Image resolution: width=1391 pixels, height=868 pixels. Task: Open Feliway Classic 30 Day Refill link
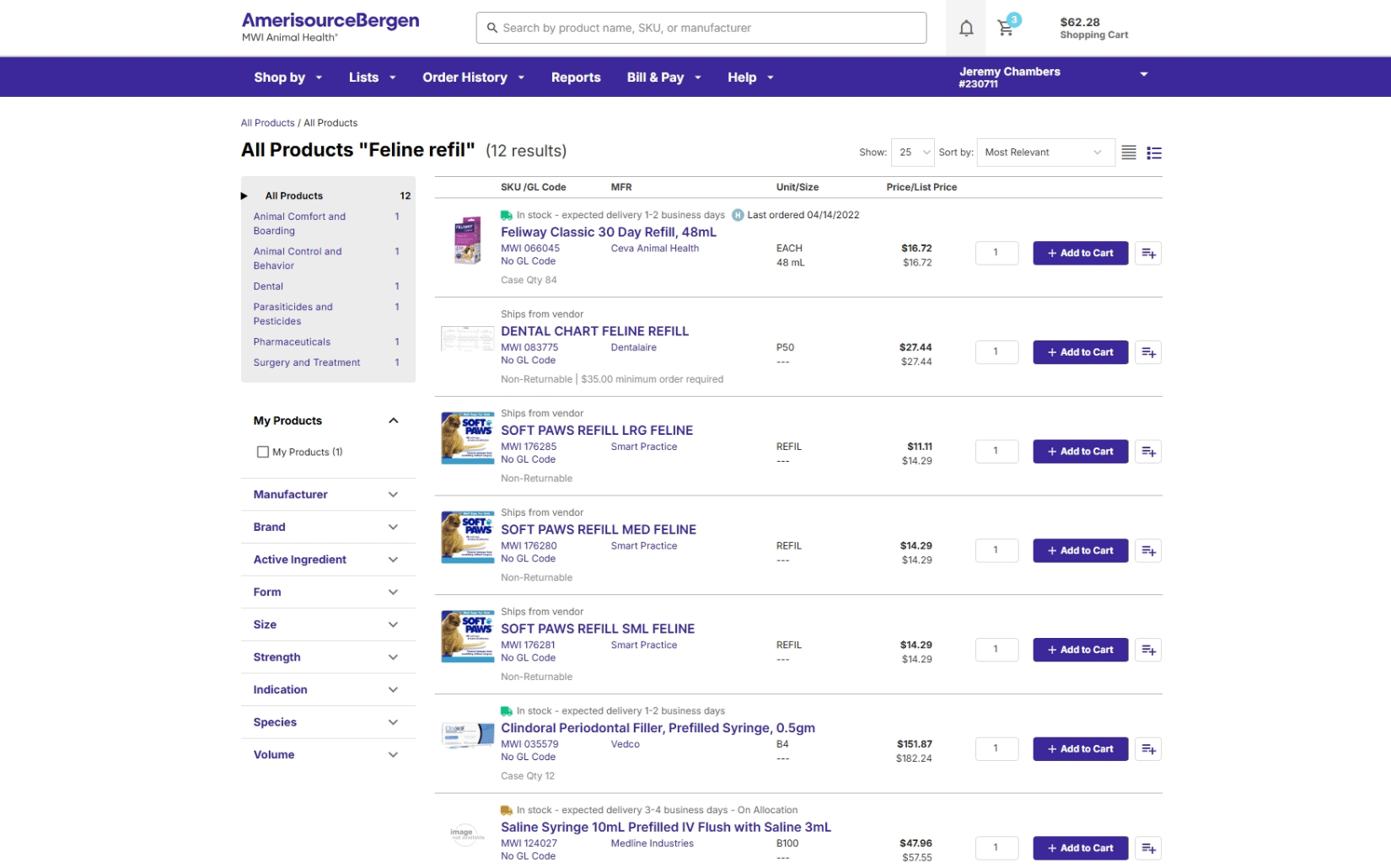[609, 232]
